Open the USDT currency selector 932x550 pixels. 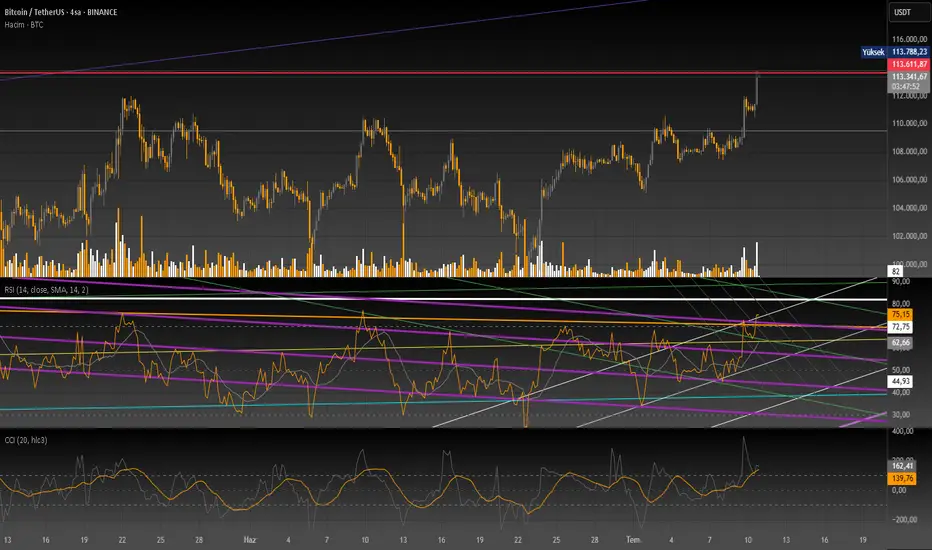coord(909,12)
